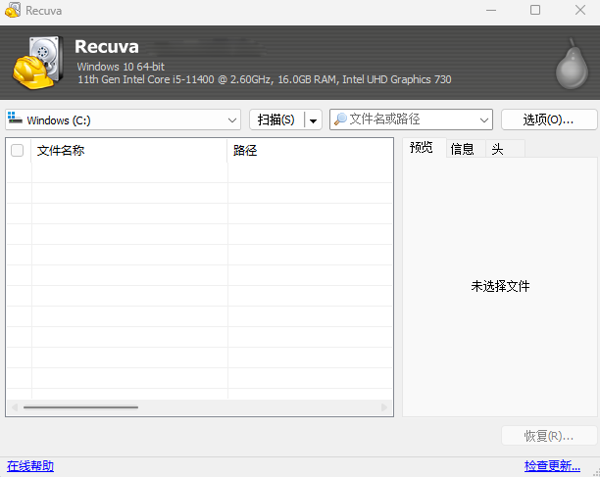Expand the scan button dropdown arrow

tap(314, 120)
